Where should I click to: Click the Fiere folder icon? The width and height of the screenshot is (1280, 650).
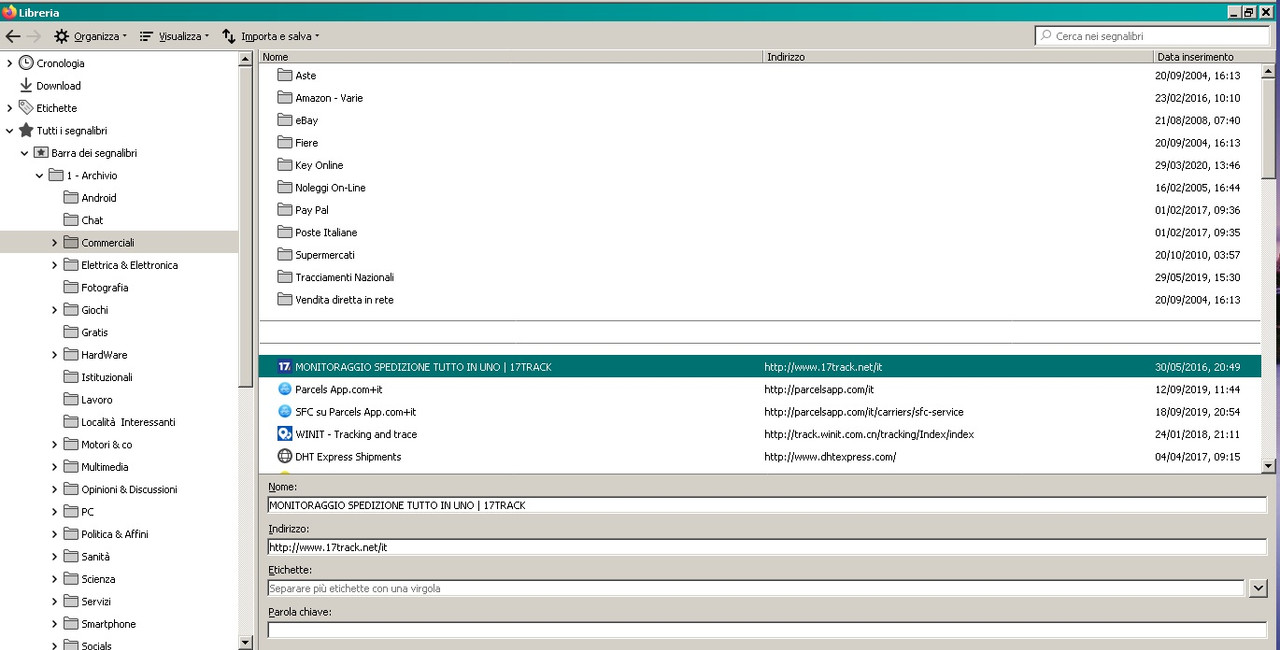(x=285, y=143)
